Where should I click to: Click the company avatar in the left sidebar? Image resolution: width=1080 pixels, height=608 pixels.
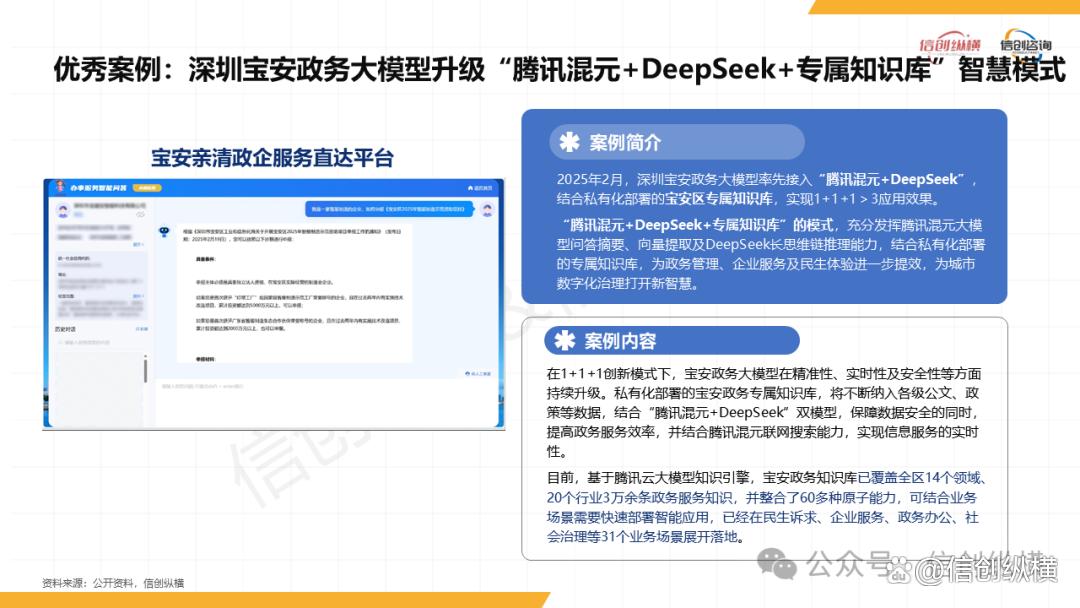point(63,209)
